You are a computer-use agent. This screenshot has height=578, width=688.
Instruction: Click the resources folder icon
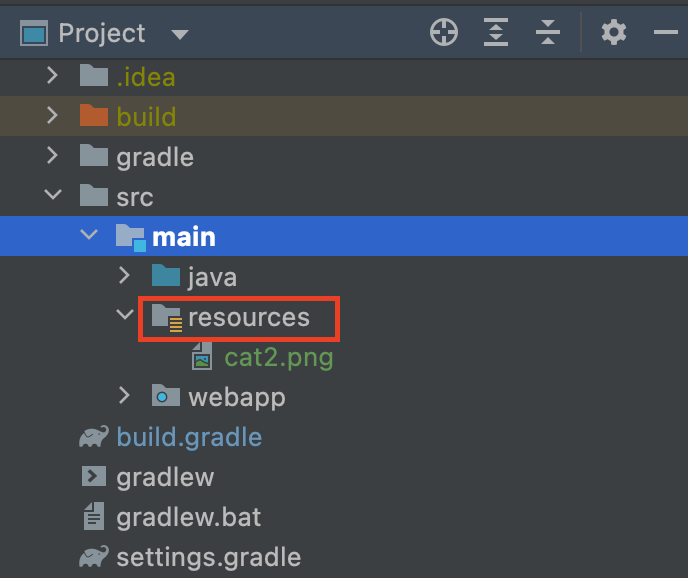[x=166, y=318]
